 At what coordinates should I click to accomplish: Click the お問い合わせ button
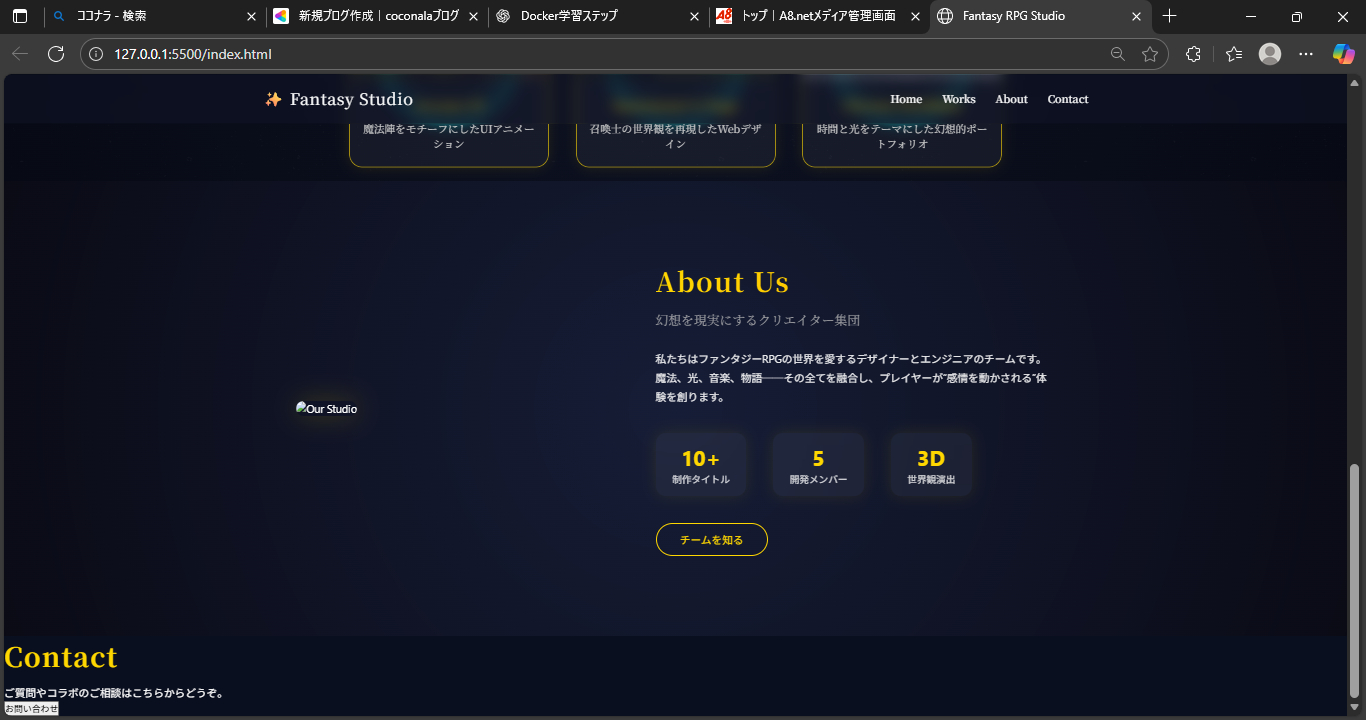[31, 708]
